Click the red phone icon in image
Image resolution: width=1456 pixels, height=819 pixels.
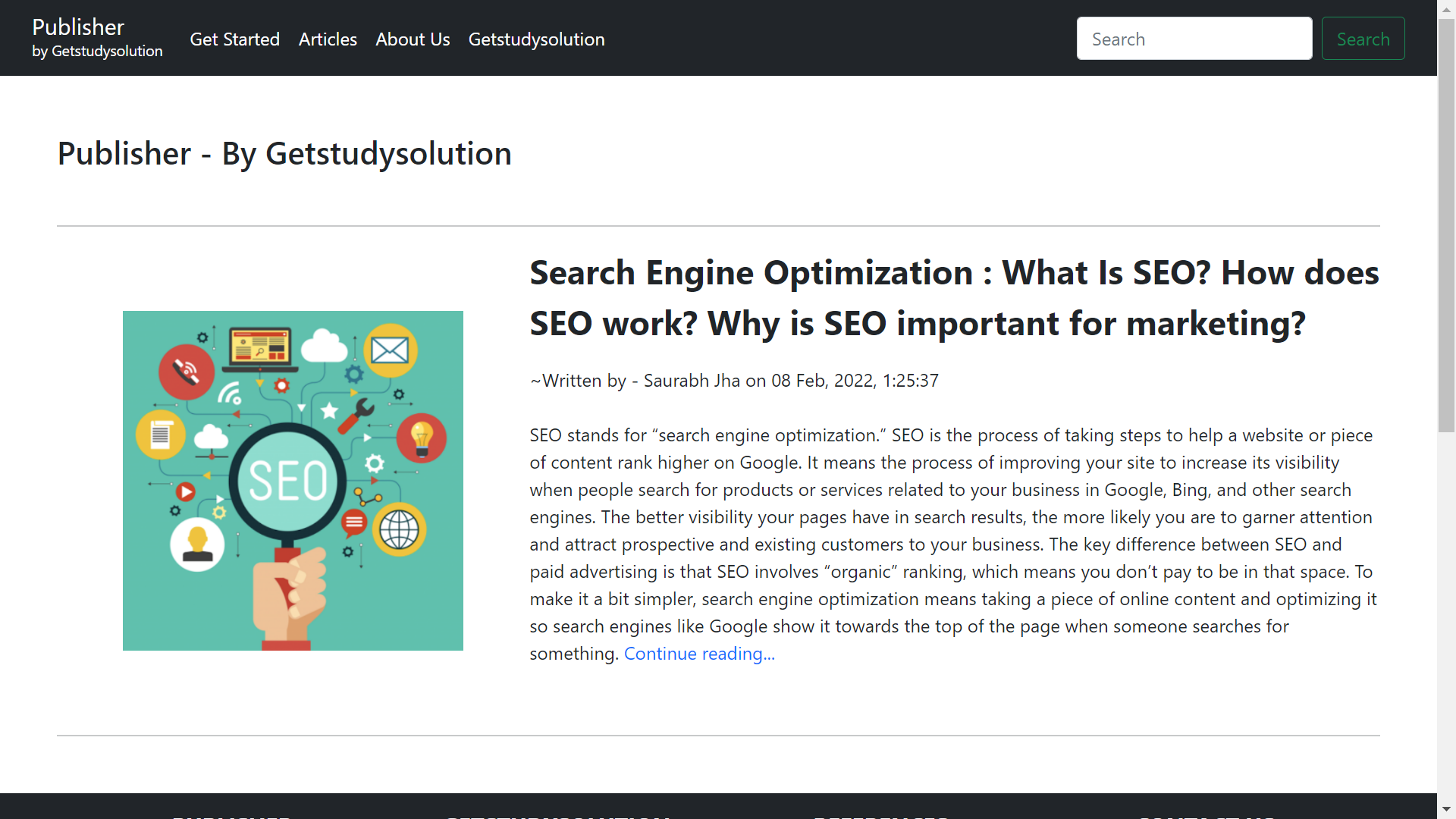(186, 372)
